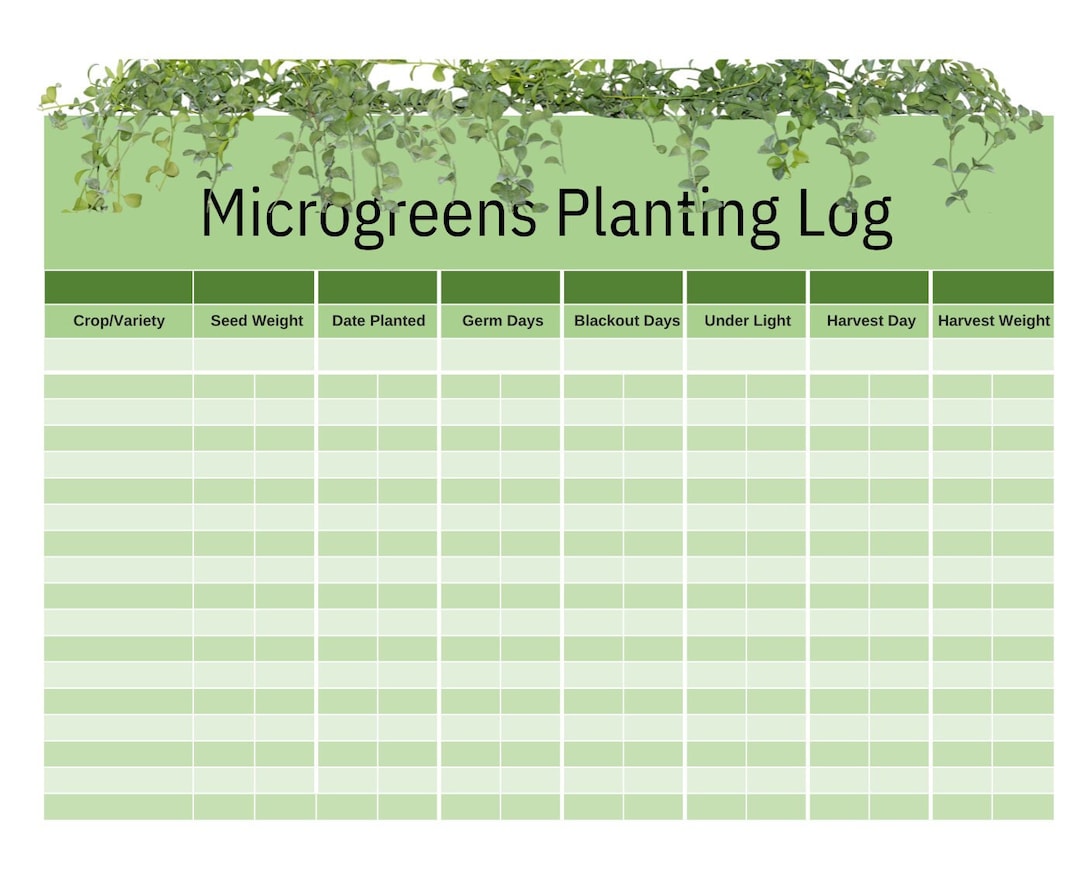Click the first empty Crop/Variety cell

coord(117,355)
